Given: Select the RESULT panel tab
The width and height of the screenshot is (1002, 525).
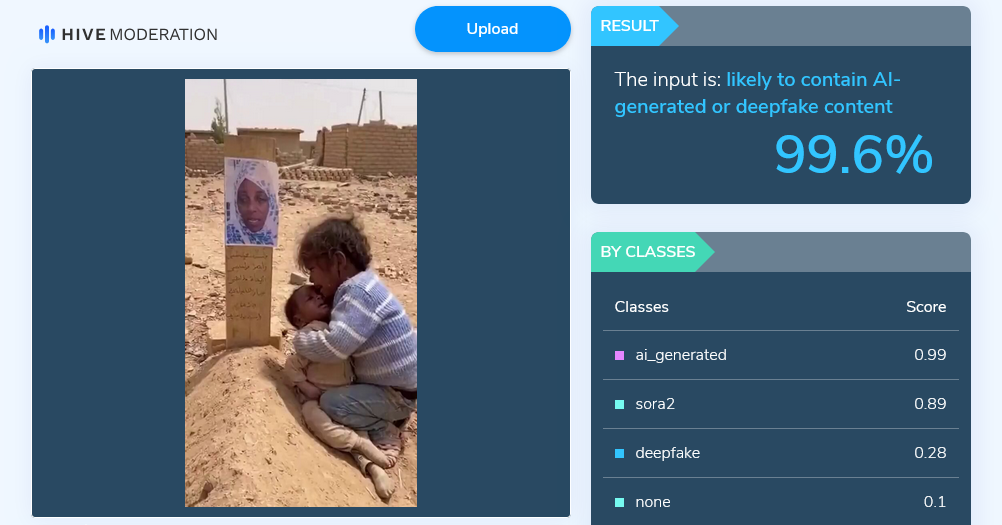Looking at the screenshot, I should (630, 26).
